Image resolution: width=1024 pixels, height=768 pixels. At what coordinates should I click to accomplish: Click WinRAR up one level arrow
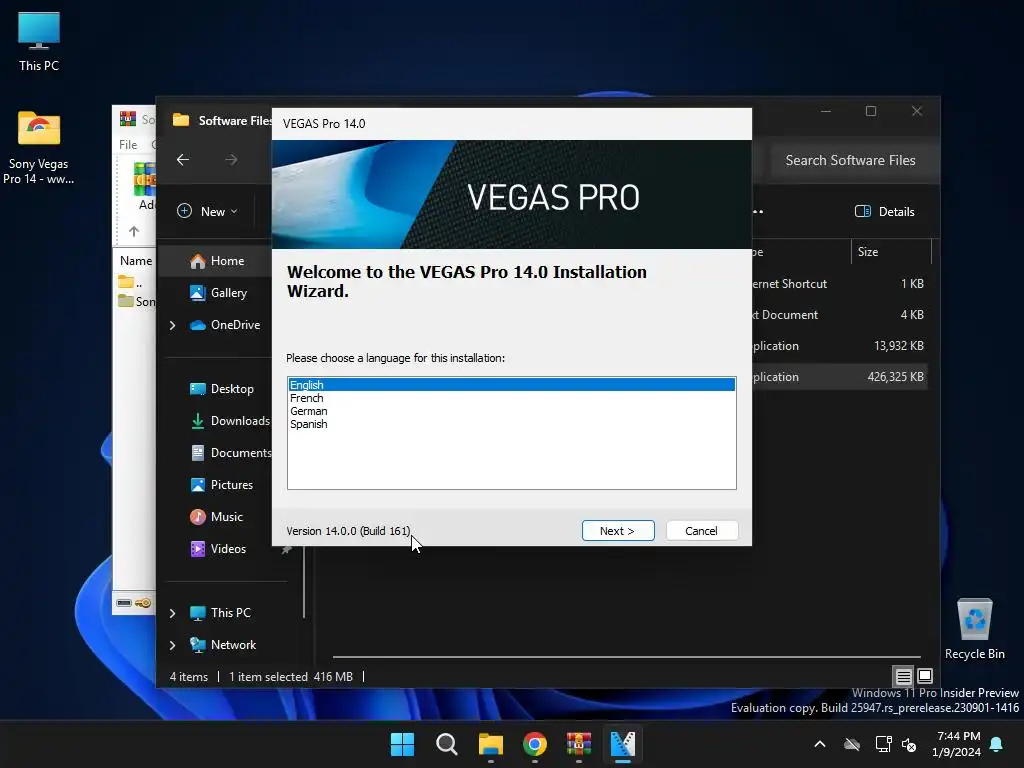point(134,231)
